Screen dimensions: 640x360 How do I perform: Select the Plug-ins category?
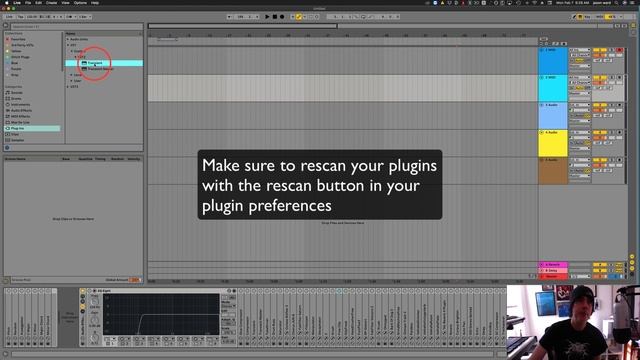[32, 128]
